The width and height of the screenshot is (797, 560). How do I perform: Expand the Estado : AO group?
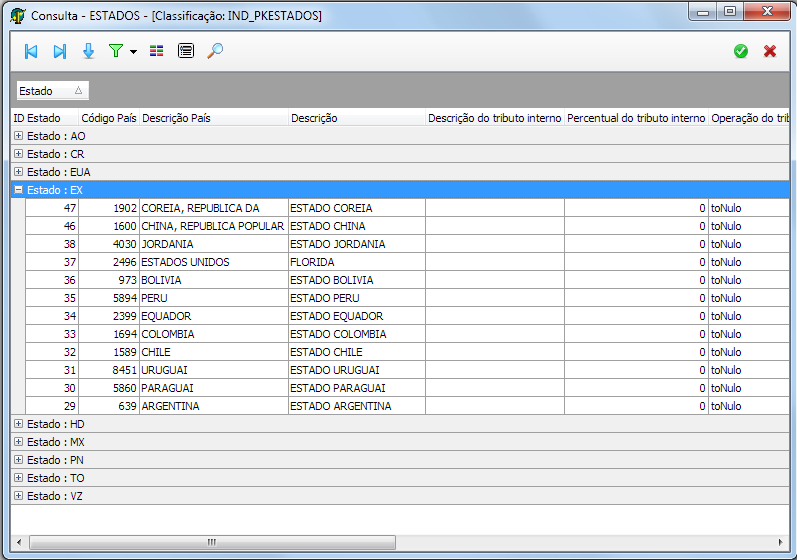pos(18,136)
